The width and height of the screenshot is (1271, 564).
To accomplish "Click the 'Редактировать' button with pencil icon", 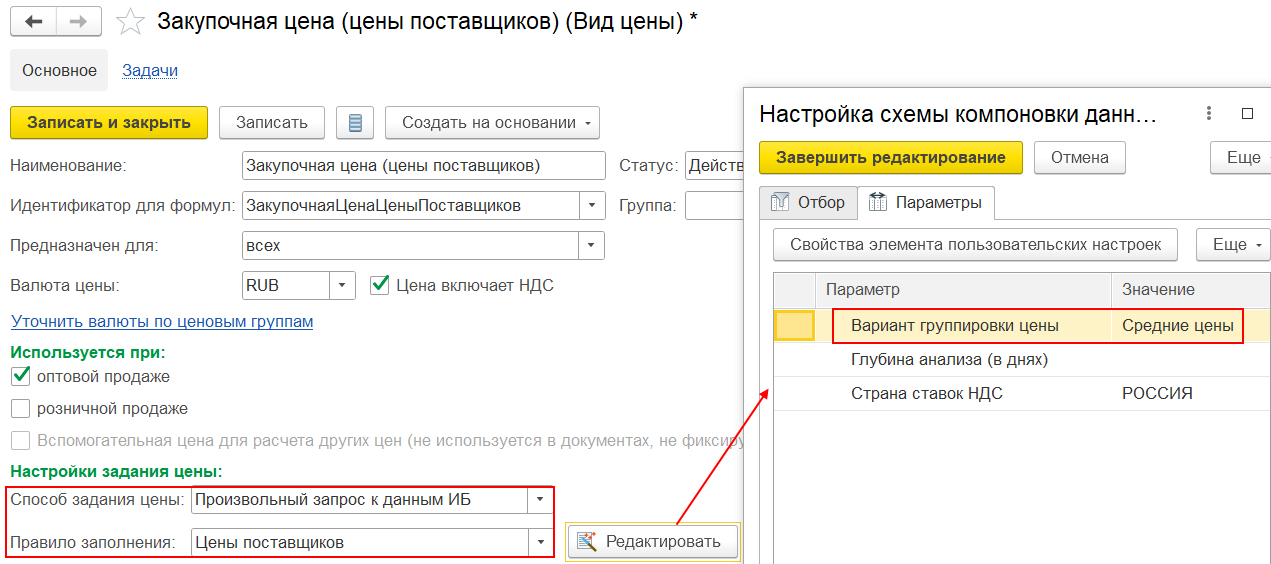I will tap(653, 542).
